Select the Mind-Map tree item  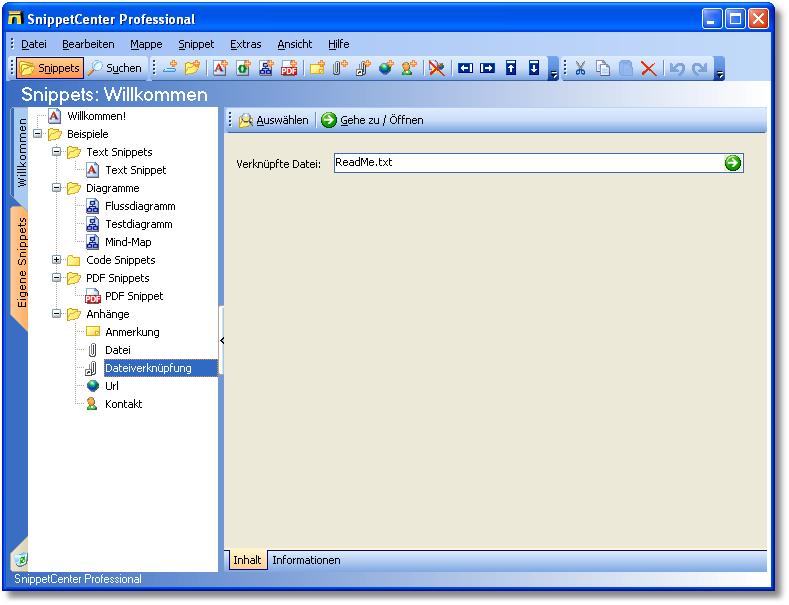(128, 242)
